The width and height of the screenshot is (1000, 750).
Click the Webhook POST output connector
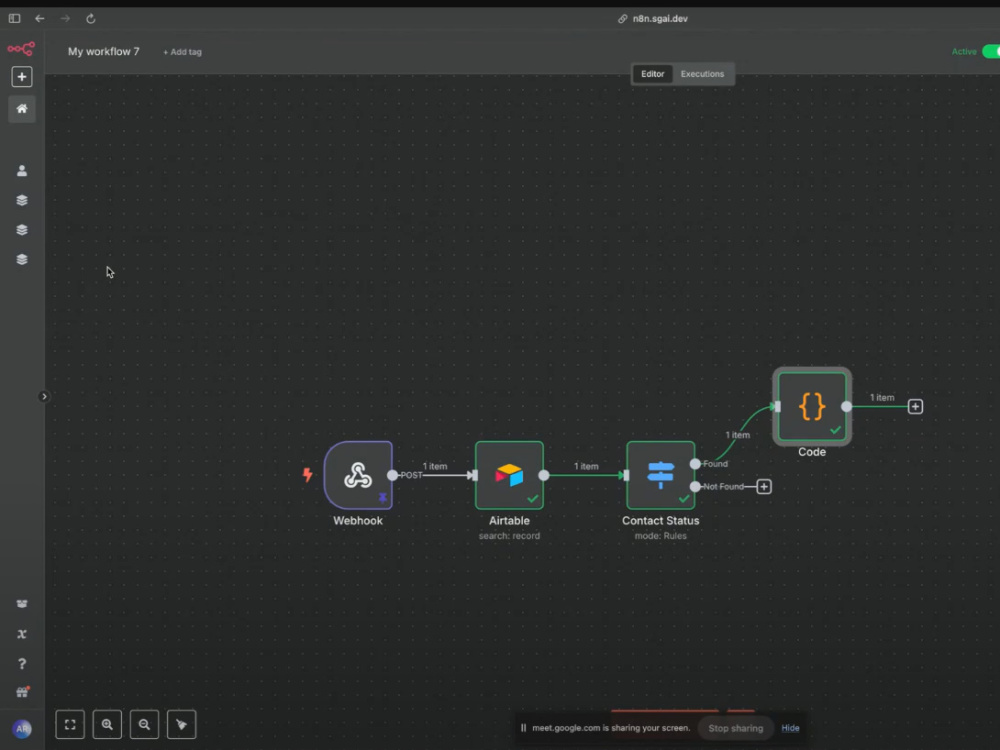pos(392,475)
